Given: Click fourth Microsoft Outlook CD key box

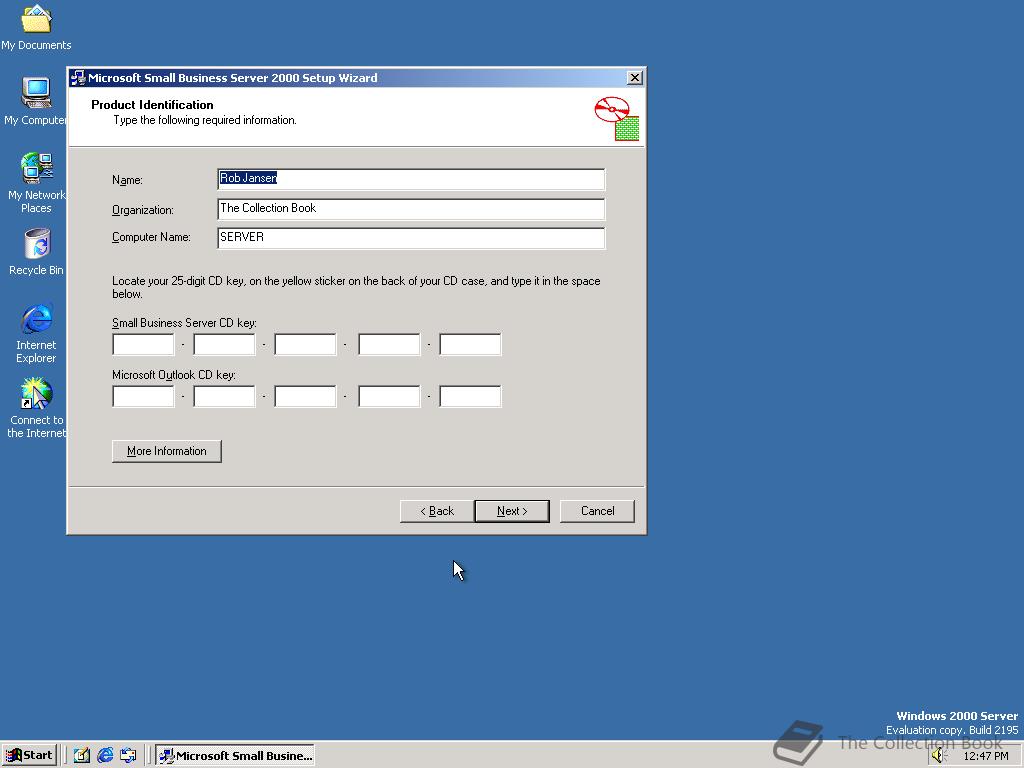Looking at the screenshot, I should tap(389, 396).
